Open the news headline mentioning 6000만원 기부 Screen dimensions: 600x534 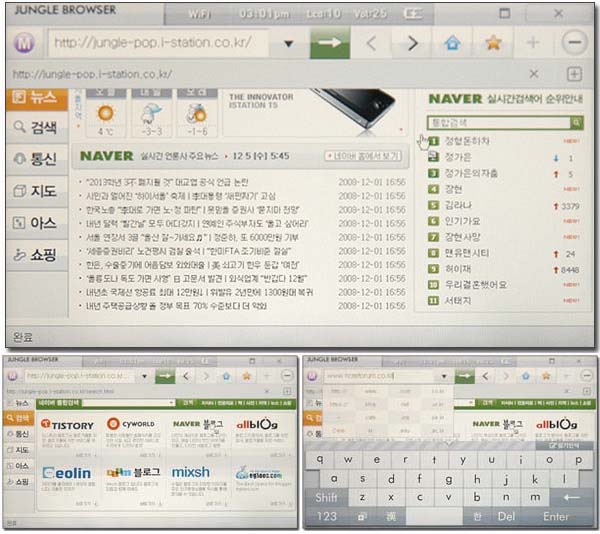(x=192, y=238)
